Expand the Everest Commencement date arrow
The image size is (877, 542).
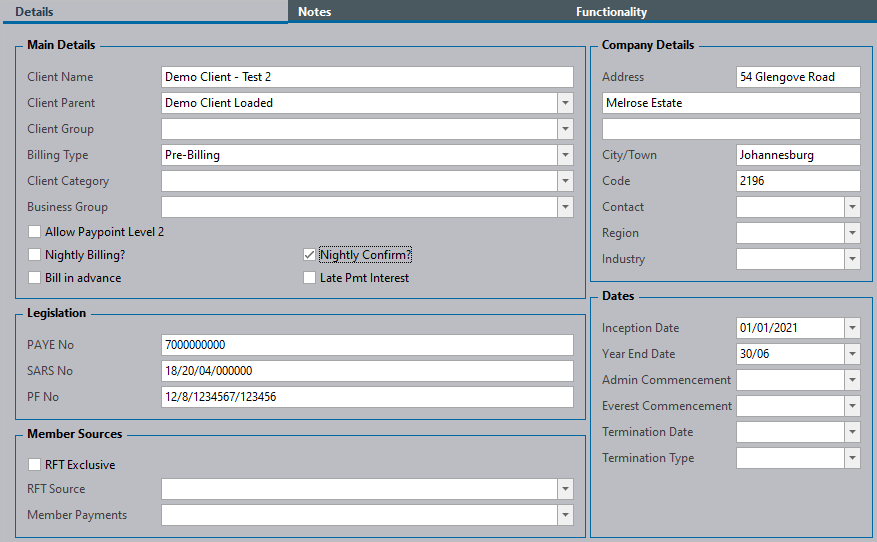point(852,406)
